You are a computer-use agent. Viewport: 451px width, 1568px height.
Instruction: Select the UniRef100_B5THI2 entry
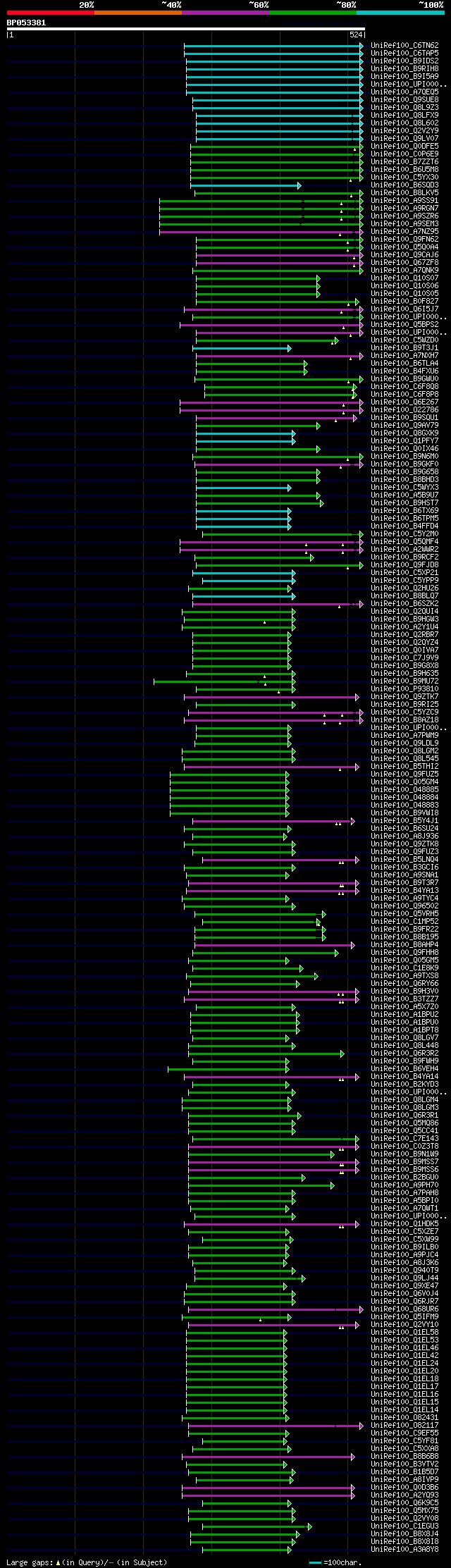(404, 767)
